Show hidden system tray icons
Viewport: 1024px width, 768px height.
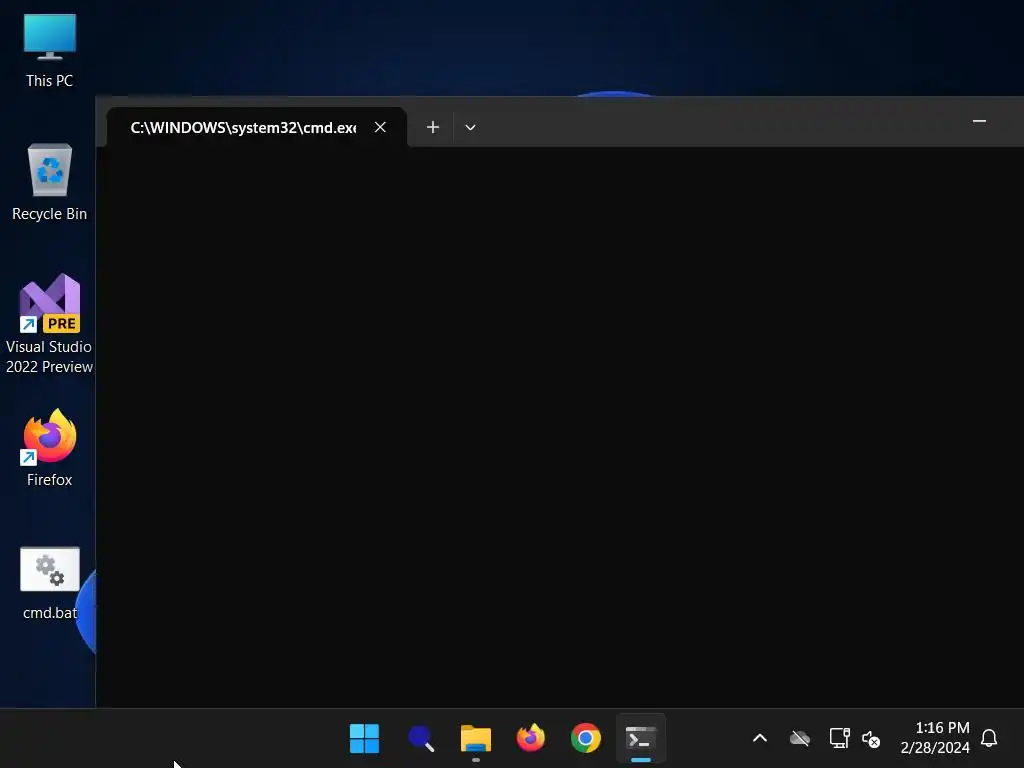(760, 739)
